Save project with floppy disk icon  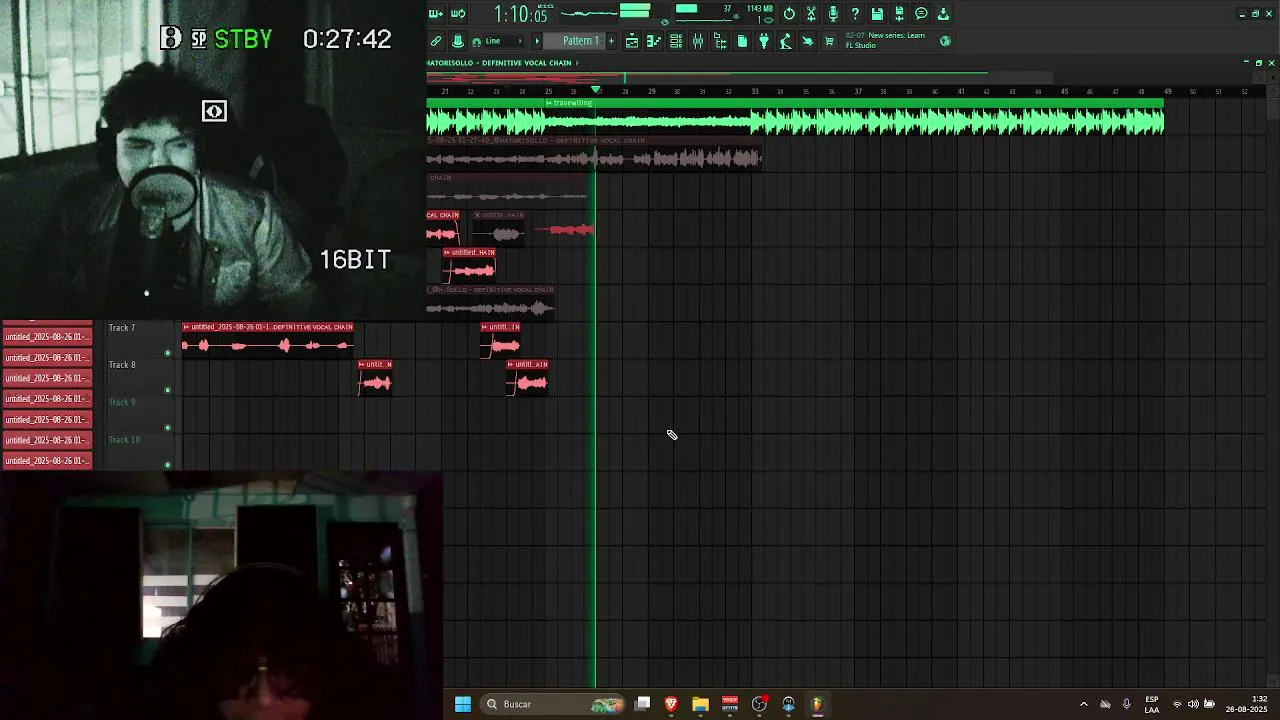pos(877,14)
